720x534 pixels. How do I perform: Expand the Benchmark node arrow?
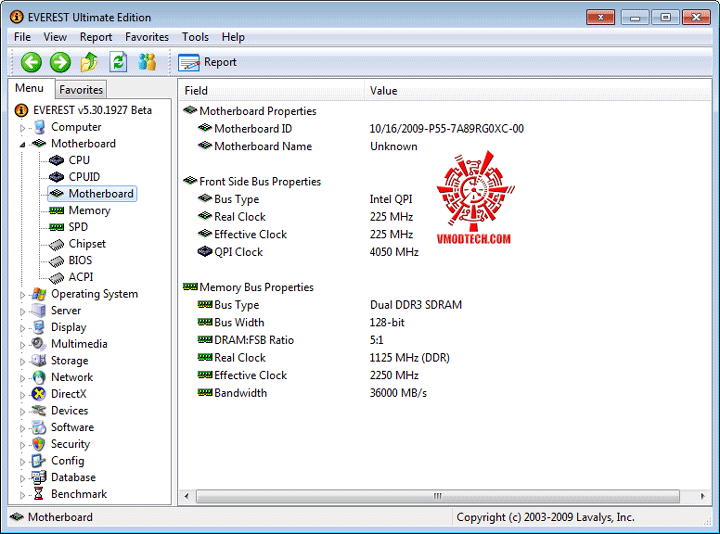(x=22, y=495)
